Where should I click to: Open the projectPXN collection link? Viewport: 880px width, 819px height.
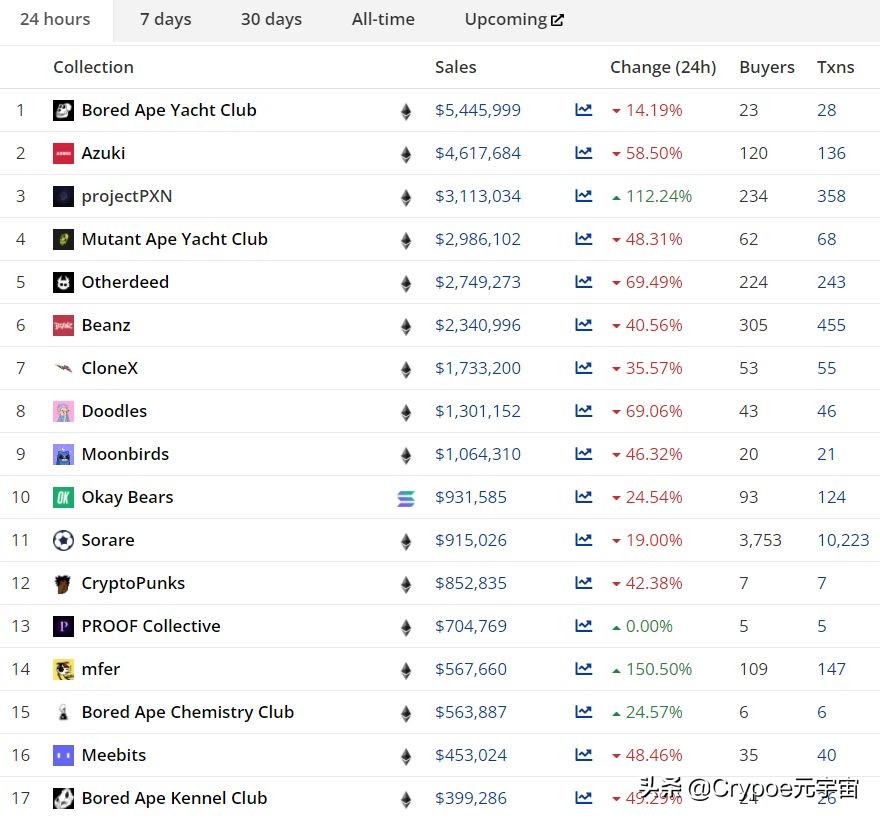[127, 196]
